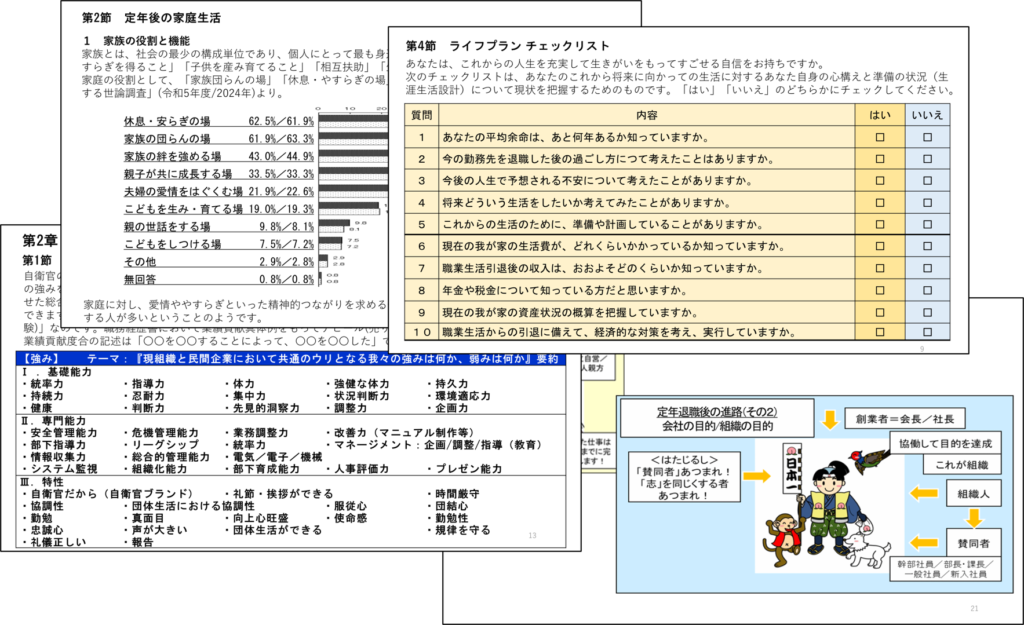
Task: Check はい for question 3 on 予想される不安
Action: click(x=880, y=180)
